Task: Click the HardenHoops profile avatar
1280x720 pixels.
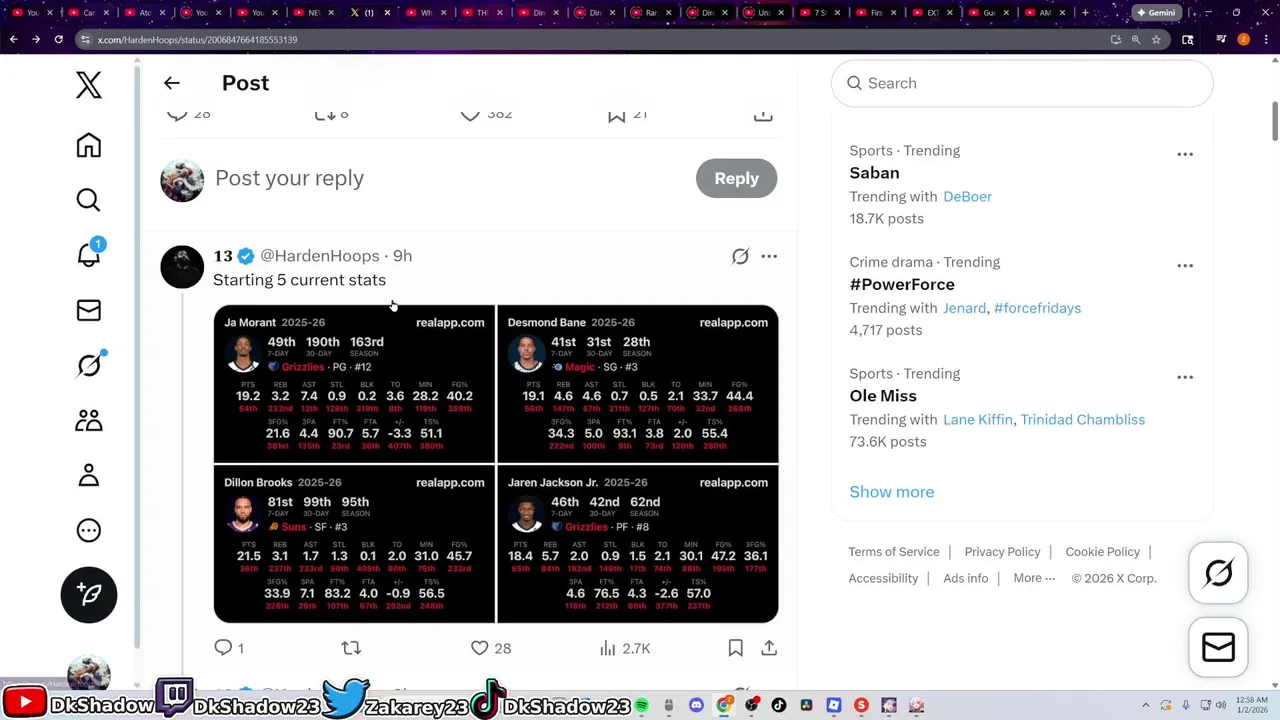Action: click(x=182, y=267)
